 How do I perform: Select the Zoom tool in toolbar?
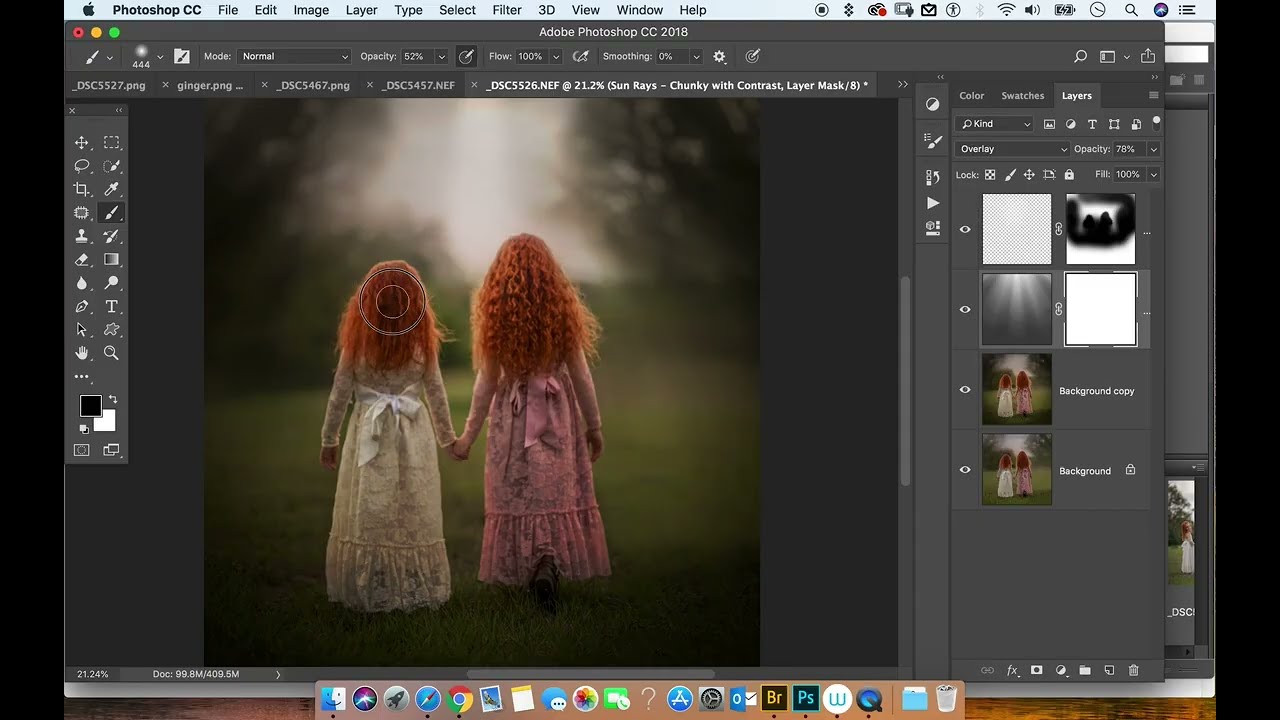tap(111, 353)
